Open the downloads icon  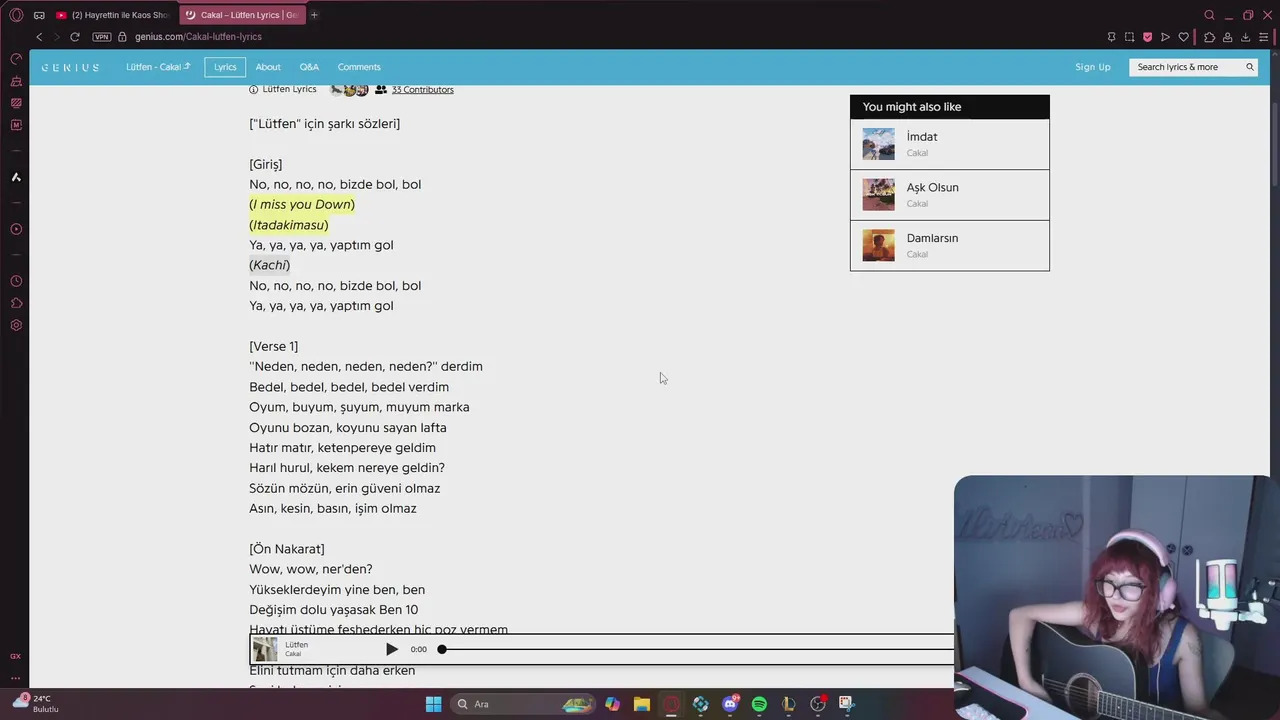coord(1245,37)
